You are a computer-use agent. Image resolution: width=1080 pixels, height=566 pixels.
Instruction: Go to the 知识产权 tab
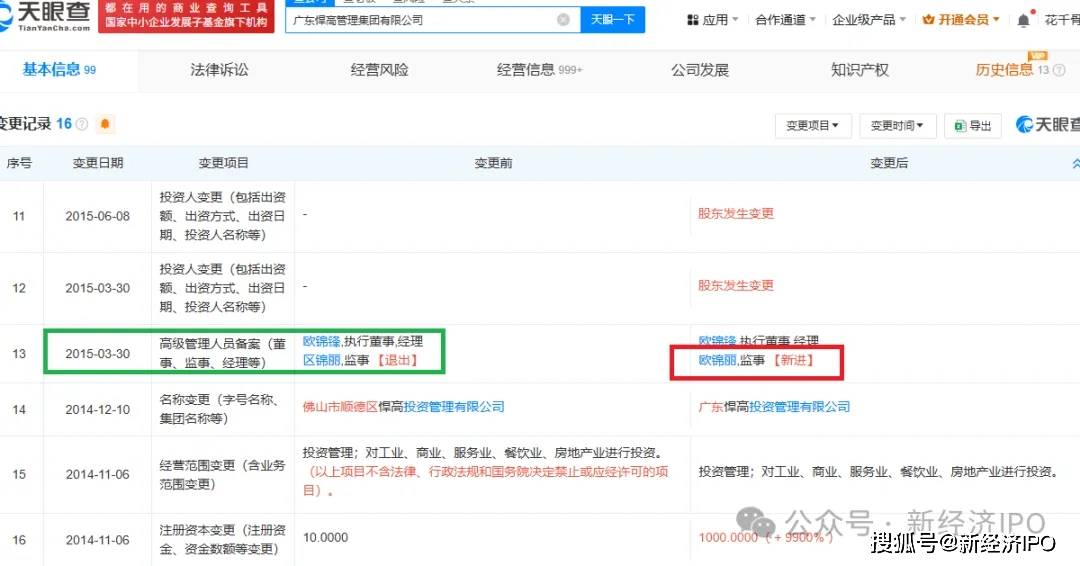[860, 70]
